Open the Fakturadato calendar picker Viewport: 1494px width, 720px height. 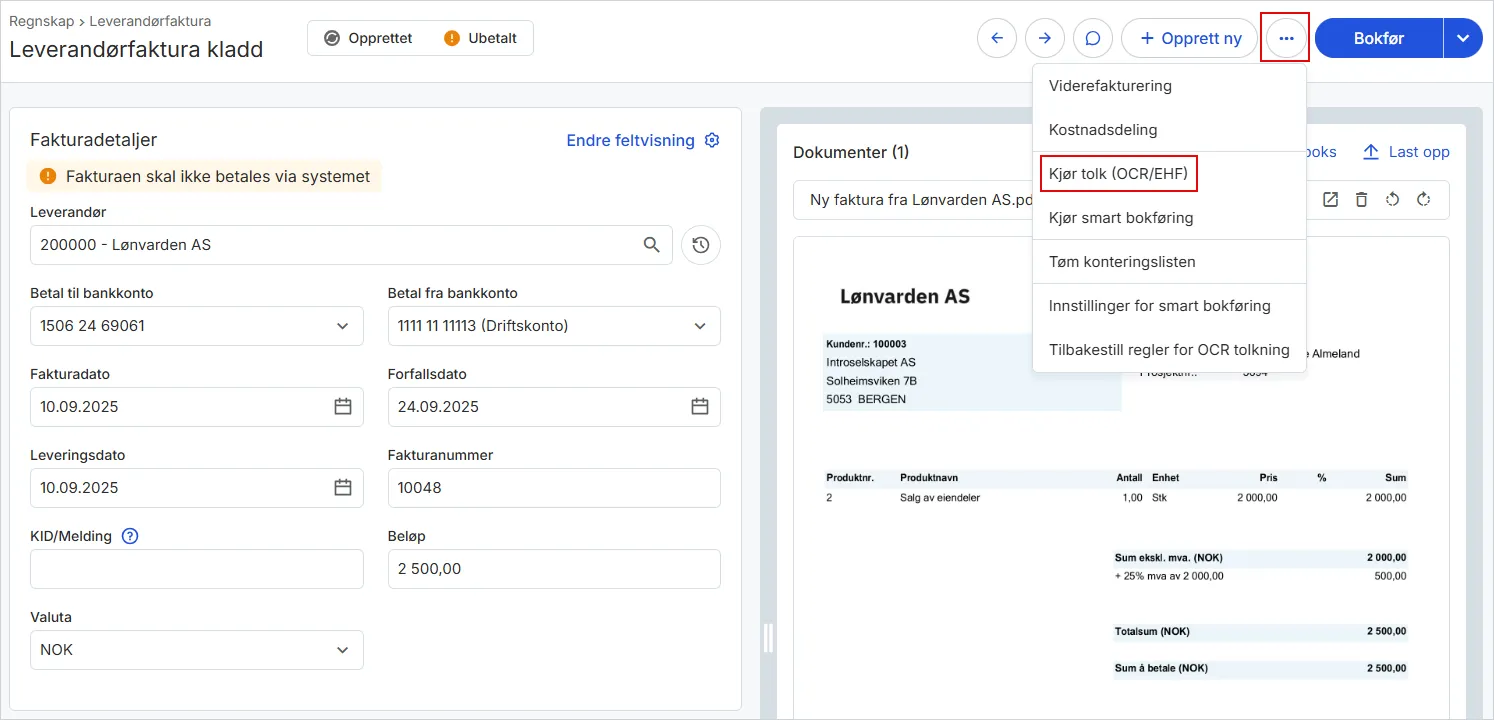point(343,407)
